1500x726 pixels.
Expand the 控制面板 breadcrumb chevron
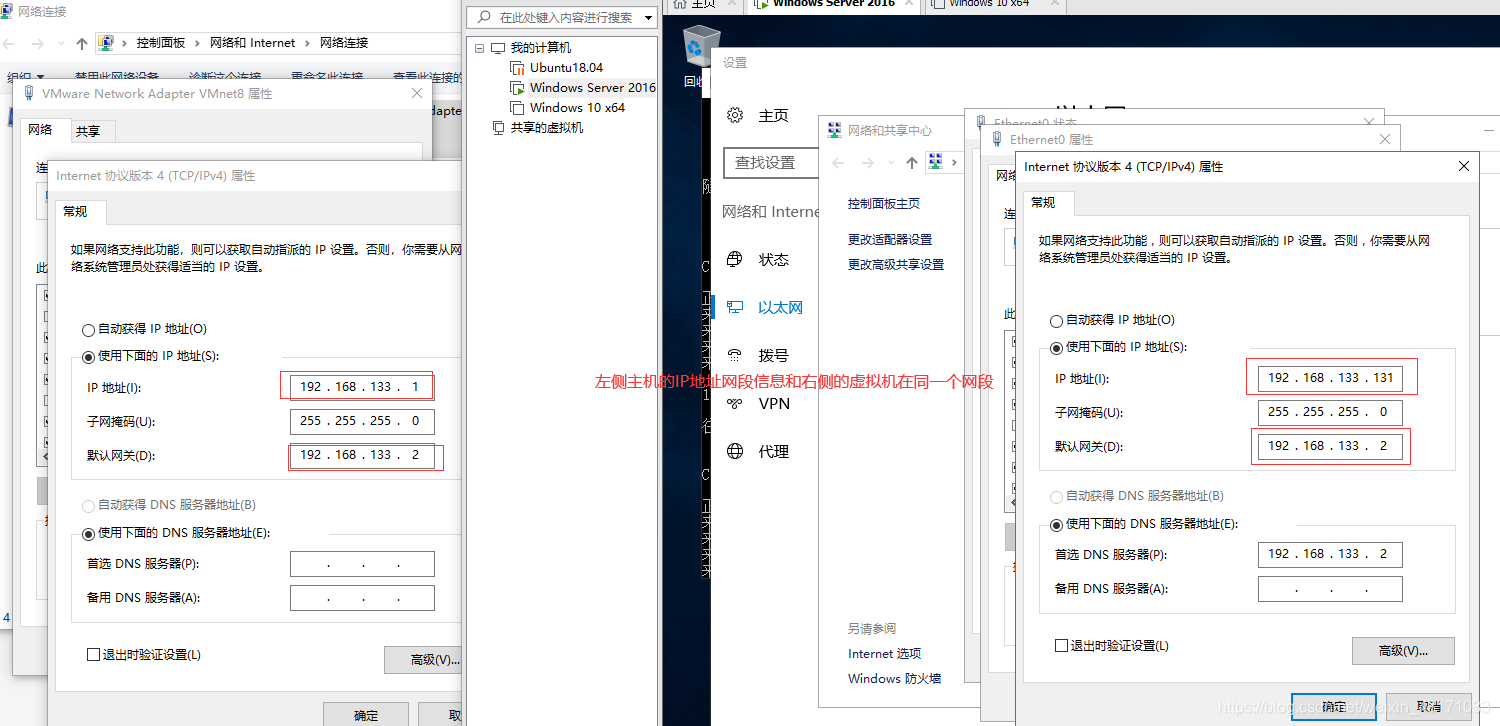coord(197,43)
